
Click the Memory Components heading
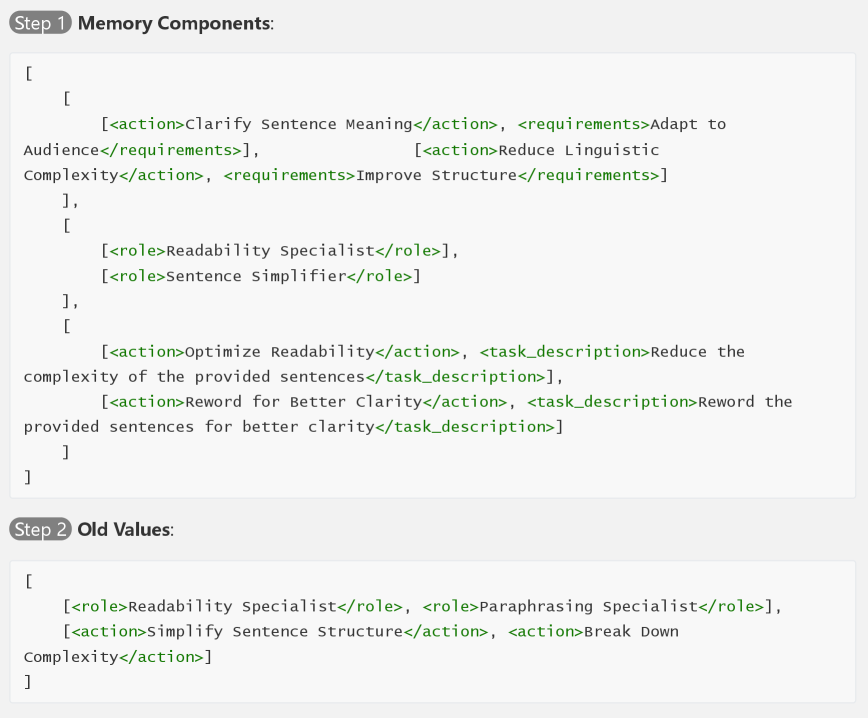(174, 23)
